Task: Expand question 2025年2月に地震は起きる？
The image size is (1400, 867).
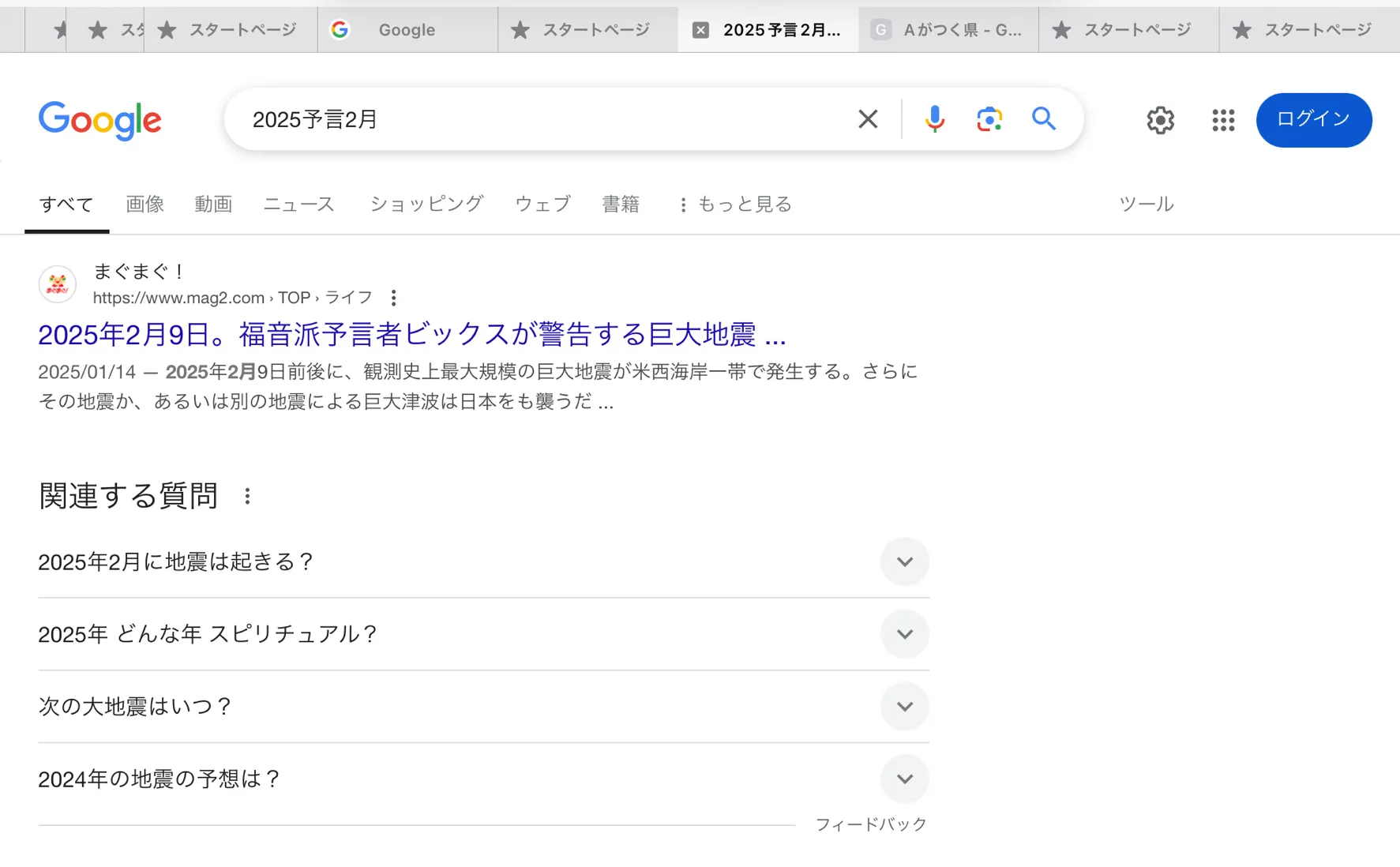Action: [483, 561]
